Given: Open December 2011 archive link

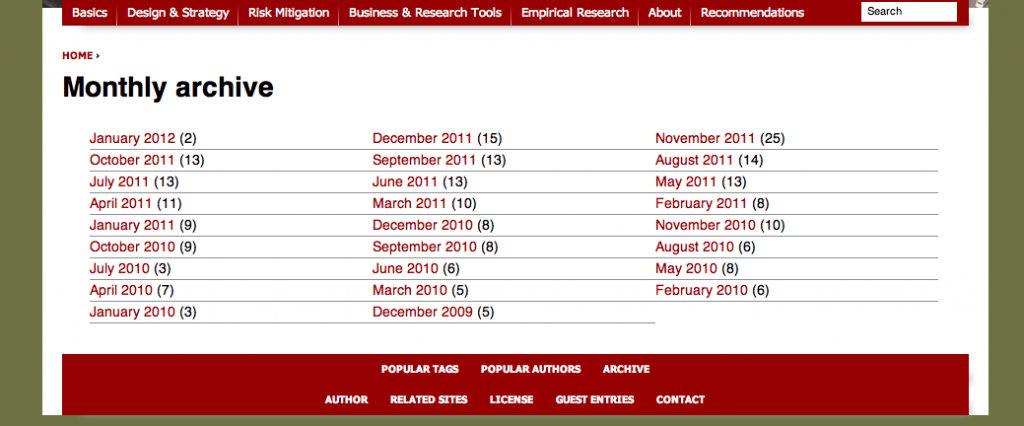Looking at the screenshot, I should [422, 139].
